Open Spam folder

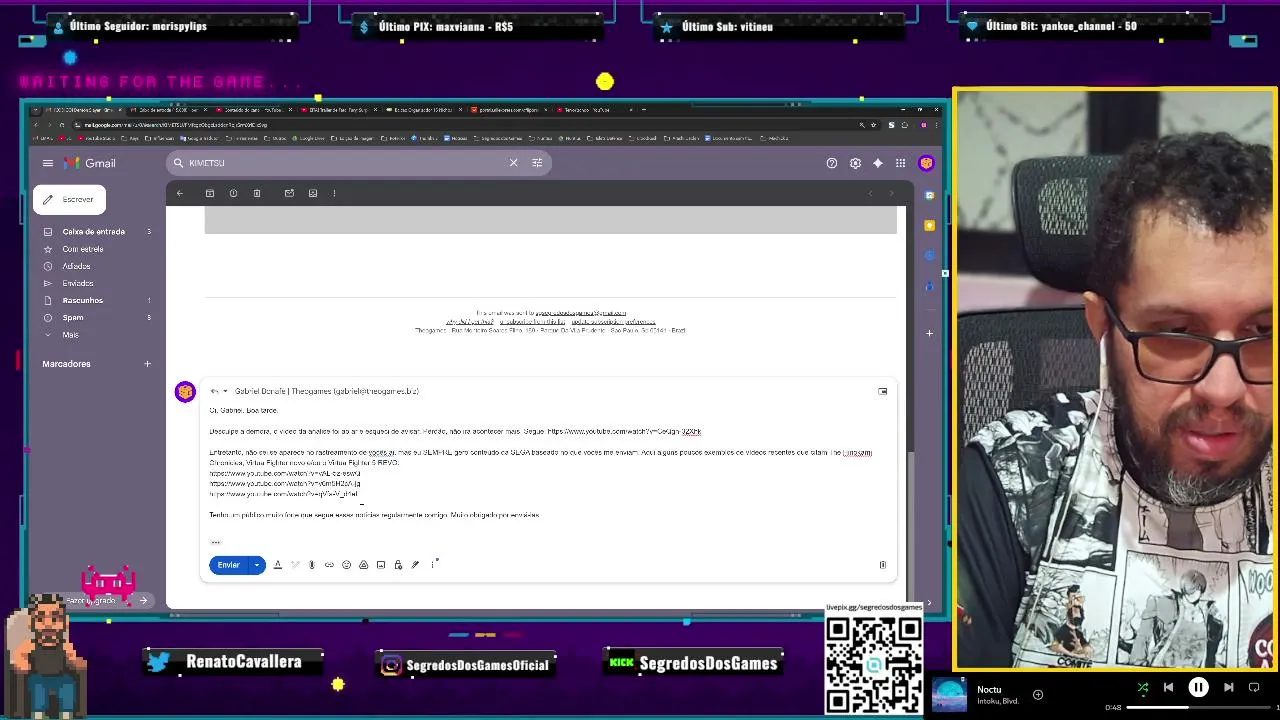[x=73, y=317]
